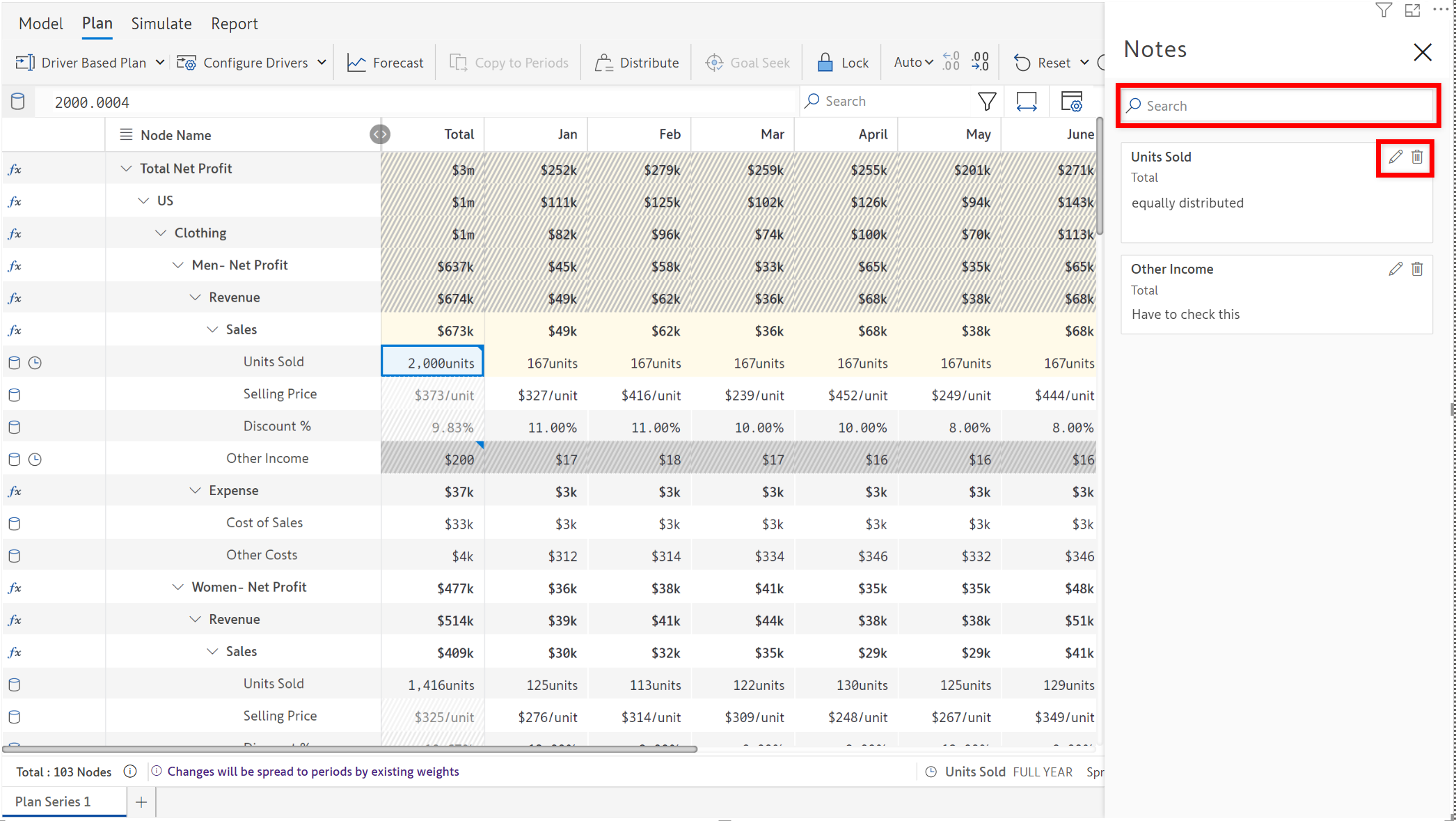Edit the Units Sold note
Screen dimensions: 1456x821
[1395, 157]
